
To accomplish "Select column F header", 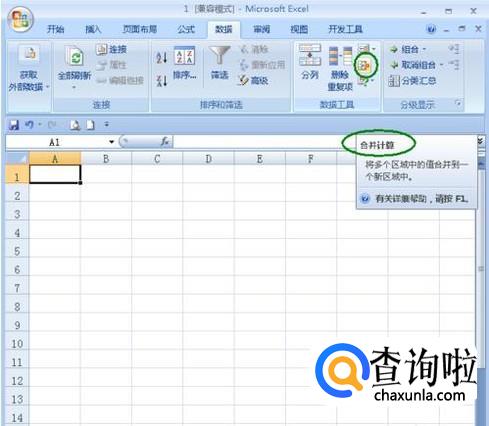I will pos(311,159).
